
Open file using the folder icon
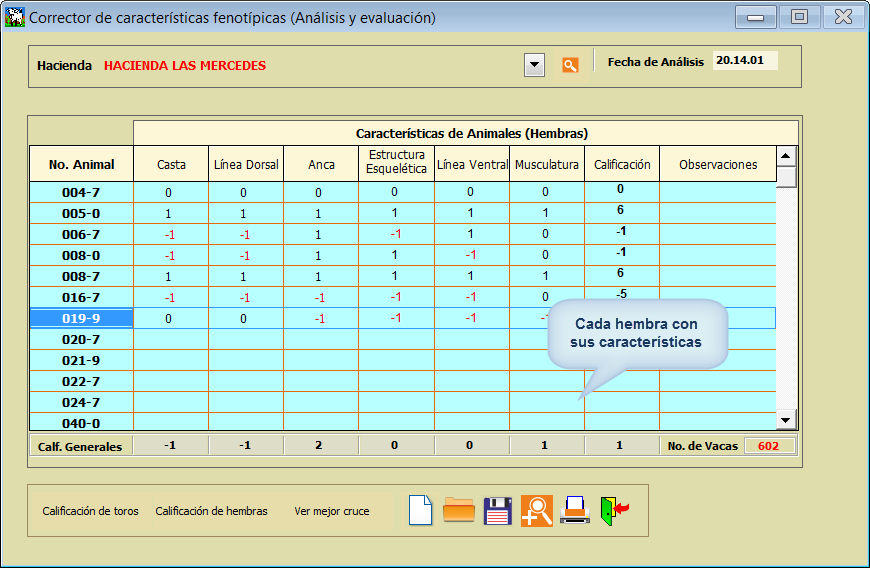tap(458, 510)
